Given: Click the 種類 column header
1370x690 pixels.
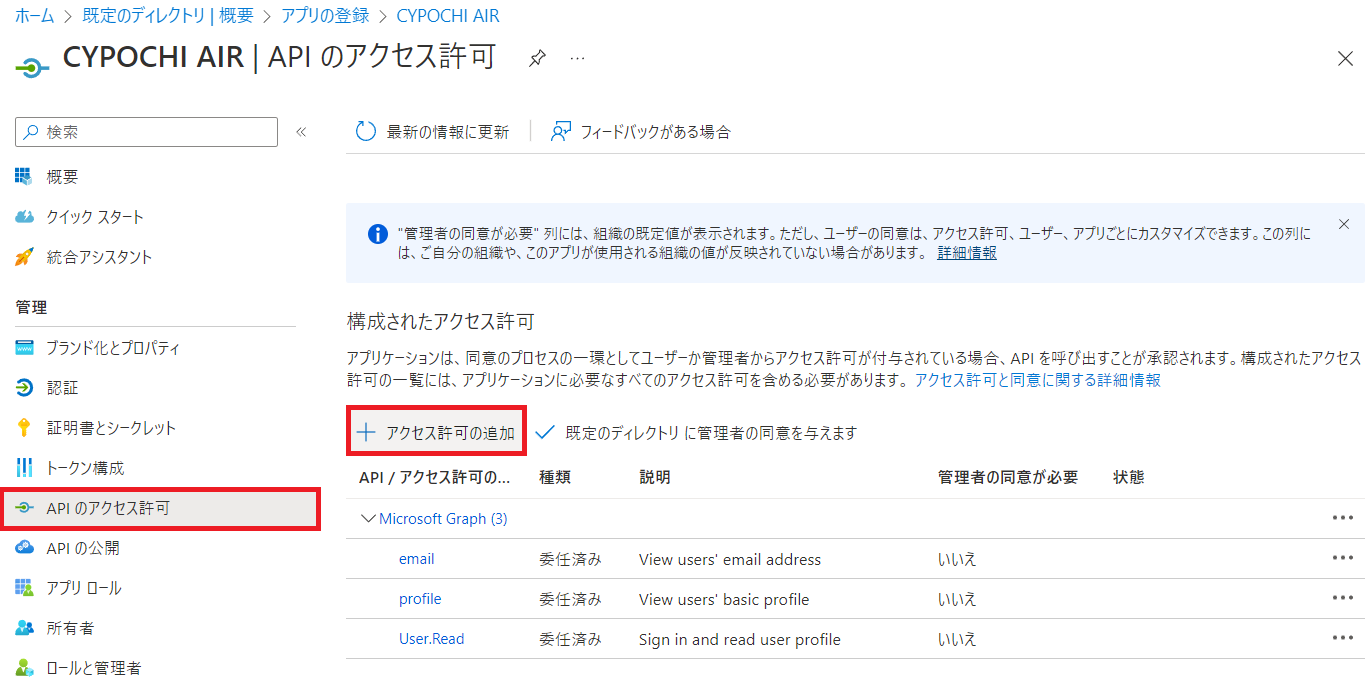Looking at the screenshot, I should 555,478.
